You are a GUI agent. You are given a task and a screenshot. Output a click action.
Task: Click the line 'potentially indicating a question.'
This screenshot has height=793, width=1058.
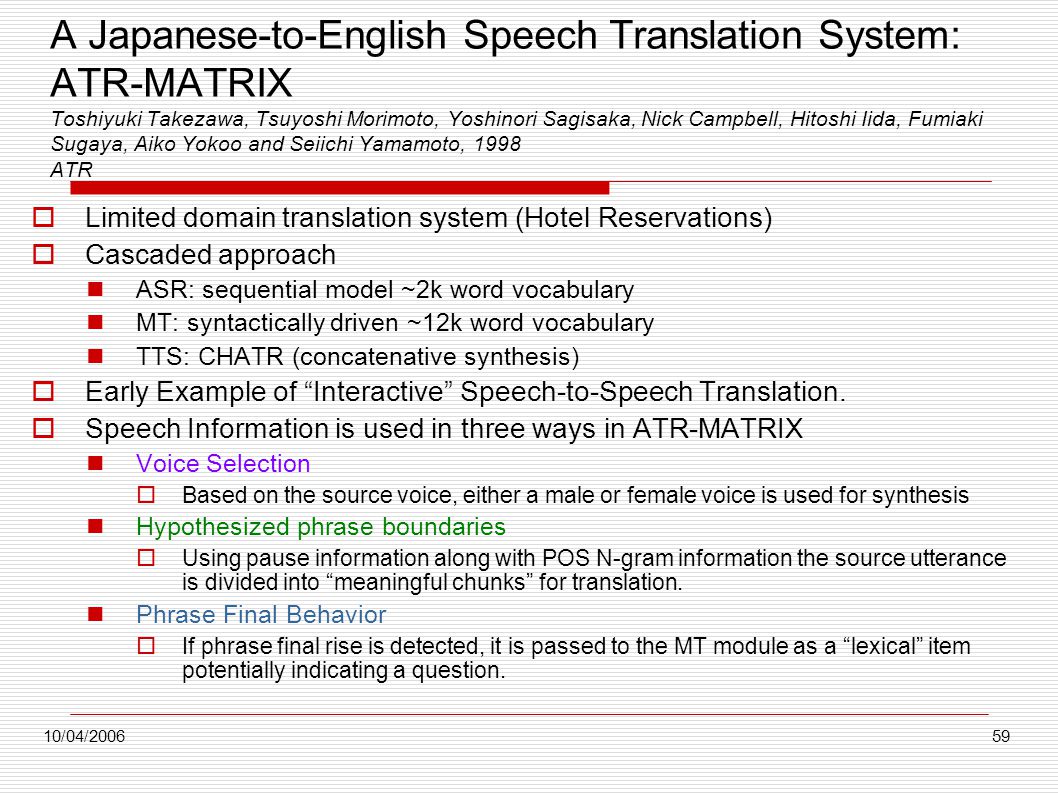coord(343,671)
